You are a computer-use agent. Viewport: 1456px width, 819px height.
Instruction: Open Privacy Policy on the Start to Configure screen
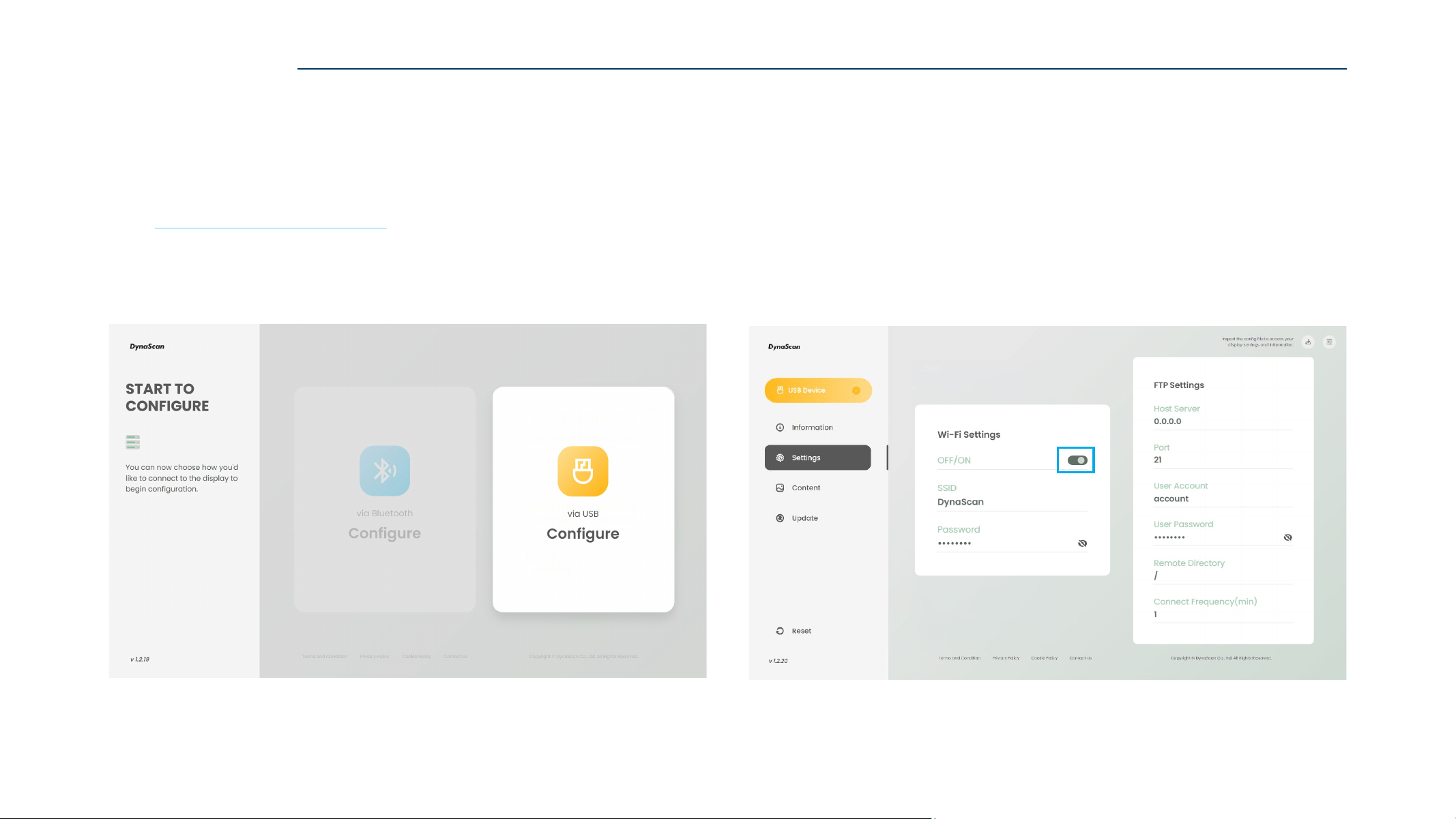pyautogui.click(x=375, y=657)
